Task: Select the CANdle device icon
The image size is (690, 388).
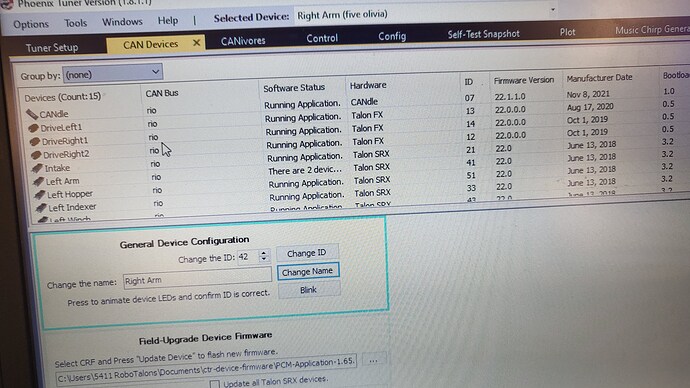Action: point(32,114)
